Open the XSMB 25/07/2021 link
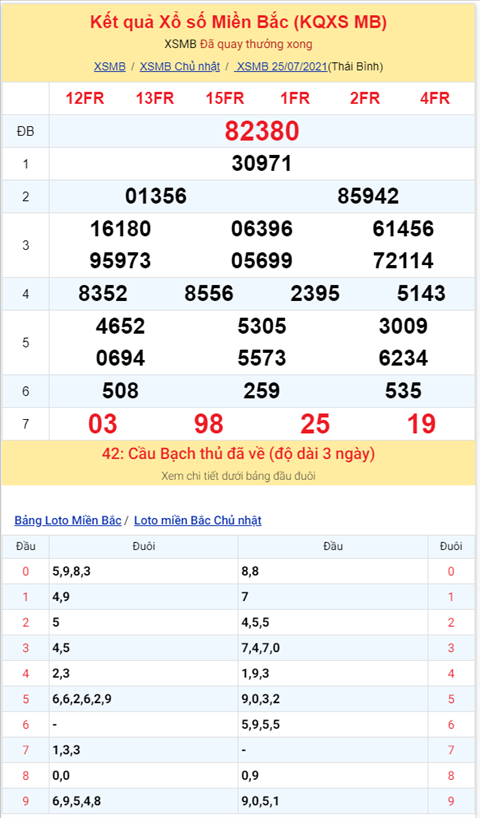Viewport: 480px width, 818px height. pyautogui.click(x=281, y=66)
